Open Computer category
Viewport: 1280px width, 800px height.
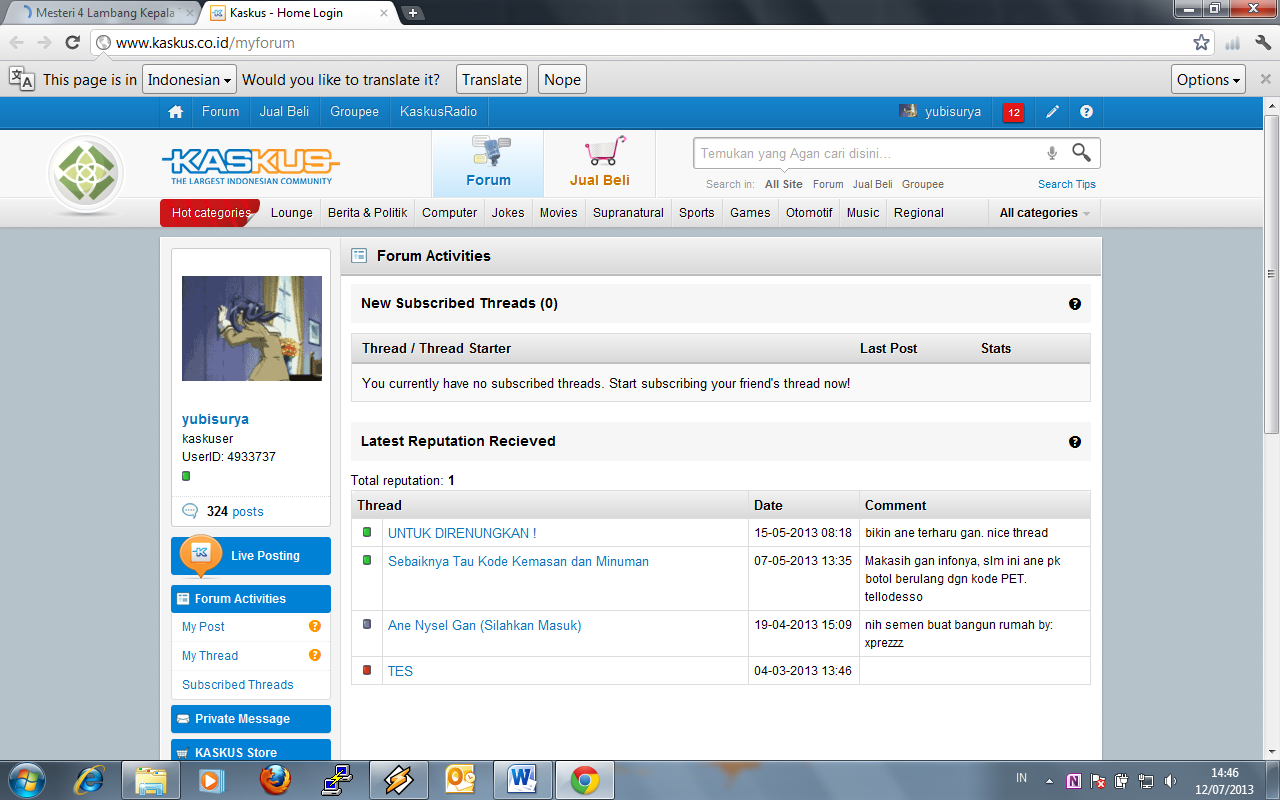(x=450, y=213)
